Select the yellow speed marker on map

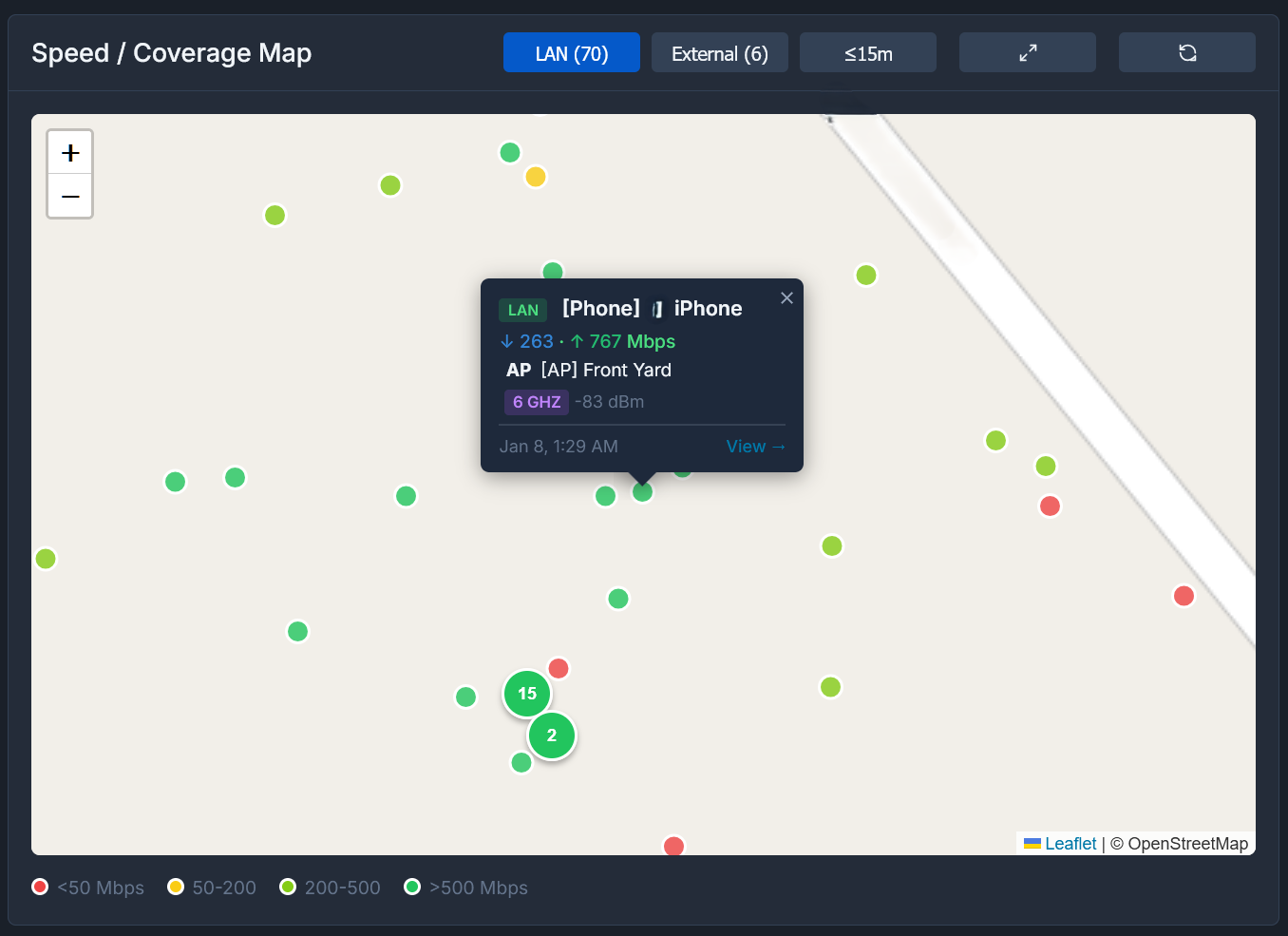click(536, 177)
